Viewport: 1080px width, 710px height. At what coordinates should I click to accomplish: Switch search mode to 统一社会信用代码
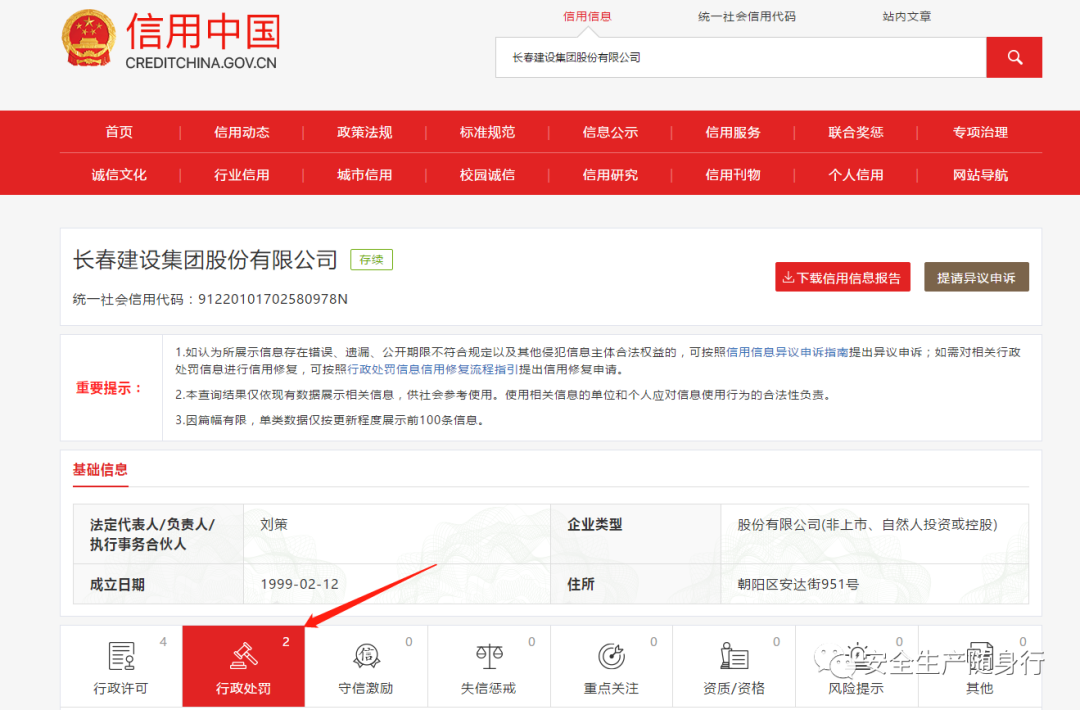[747, 17]
